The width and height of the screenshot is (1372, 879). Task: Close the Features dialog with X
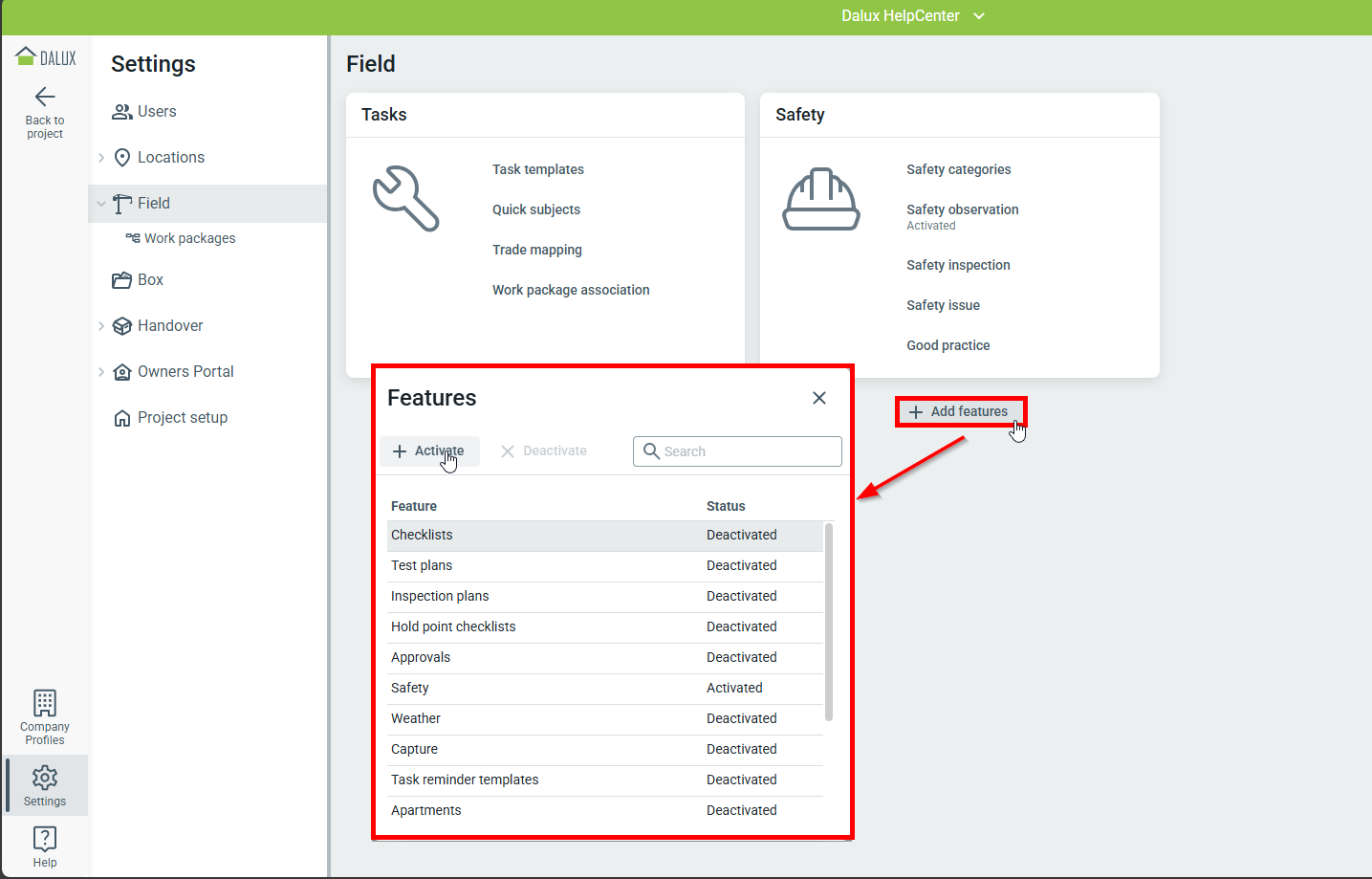(819, 398)
